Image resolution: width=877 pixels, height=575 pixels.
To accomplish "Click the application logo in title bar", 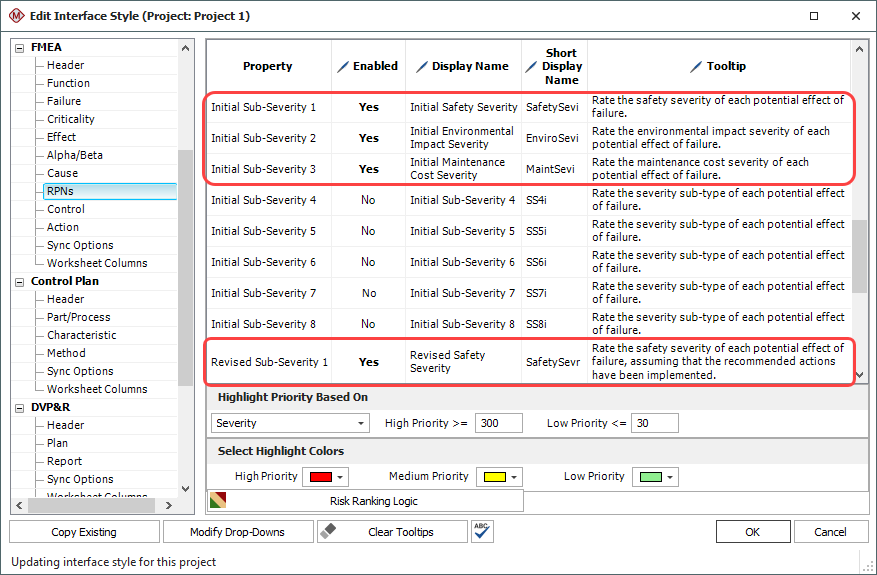I will (17, 16).
